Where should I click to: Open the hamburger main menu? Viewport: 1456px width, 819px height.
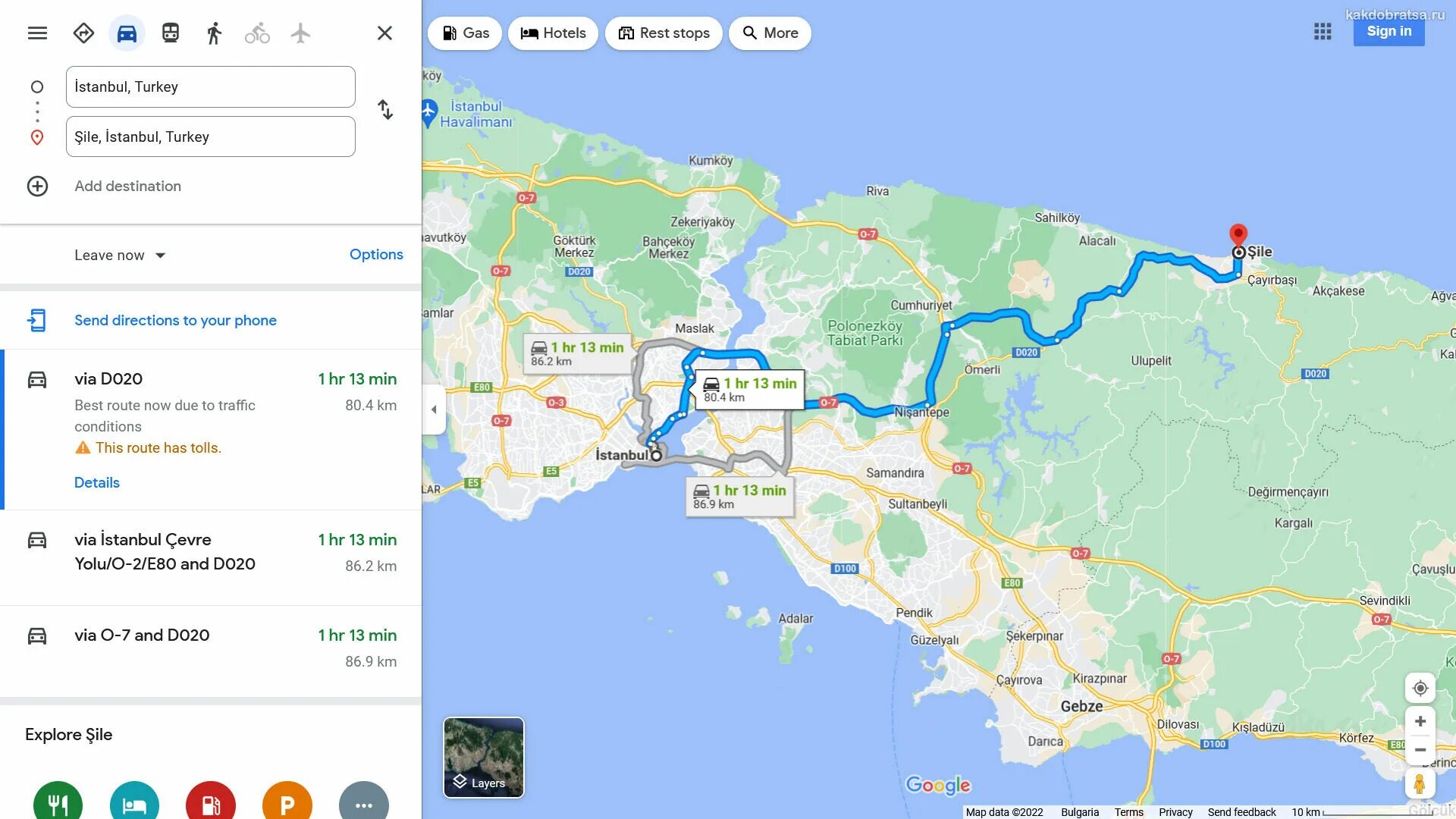37,33
